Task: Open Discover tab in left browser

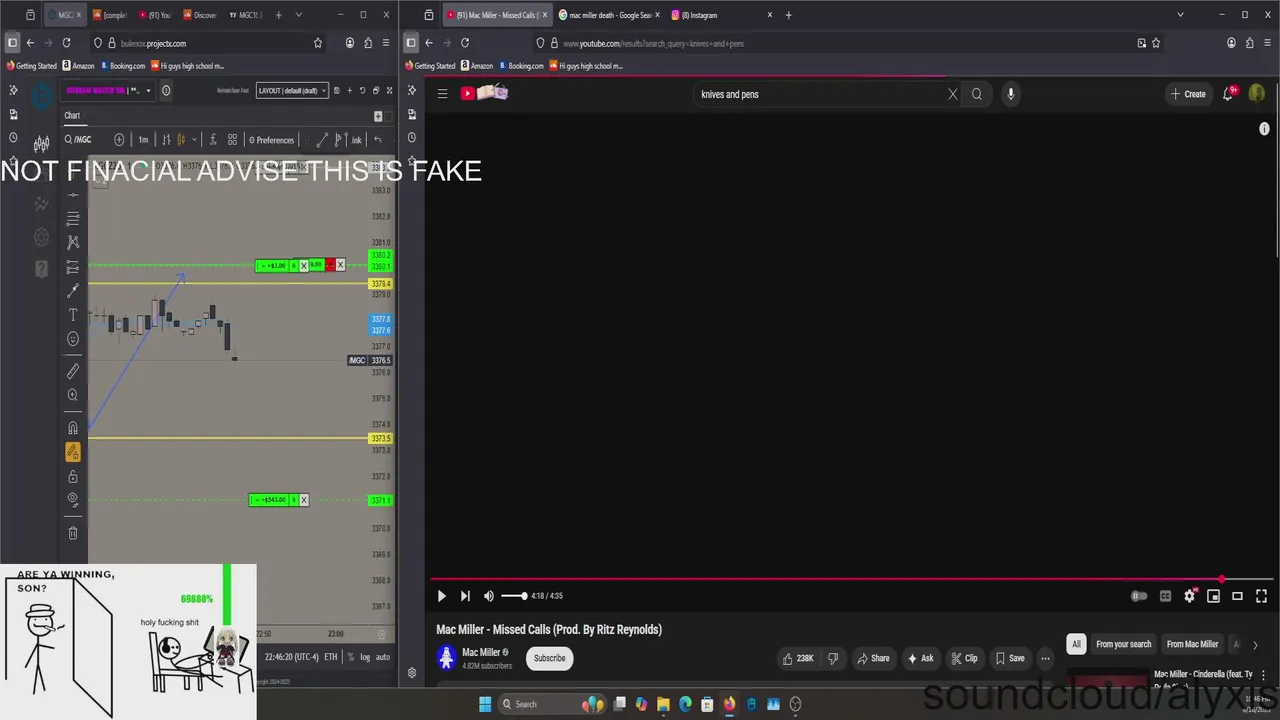Action: click(x=201, y=15)
